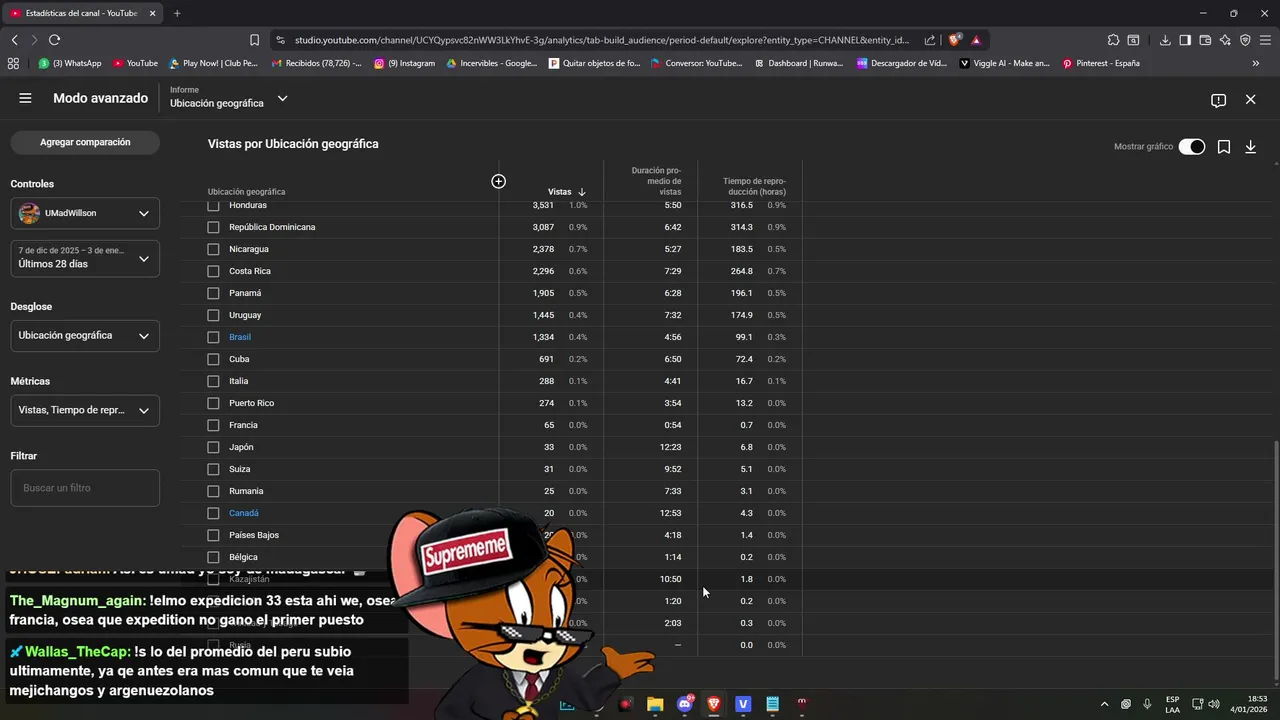Open the browser main menu icon
Viewport: 1280px width, 720px height.
(1265, 40)
